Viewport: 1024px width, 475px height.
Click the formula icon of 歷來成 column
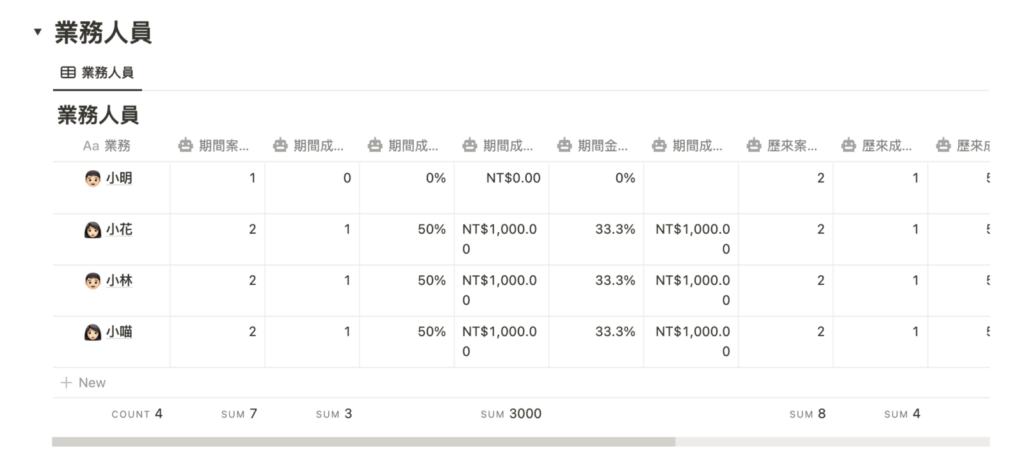coord(848,146)
